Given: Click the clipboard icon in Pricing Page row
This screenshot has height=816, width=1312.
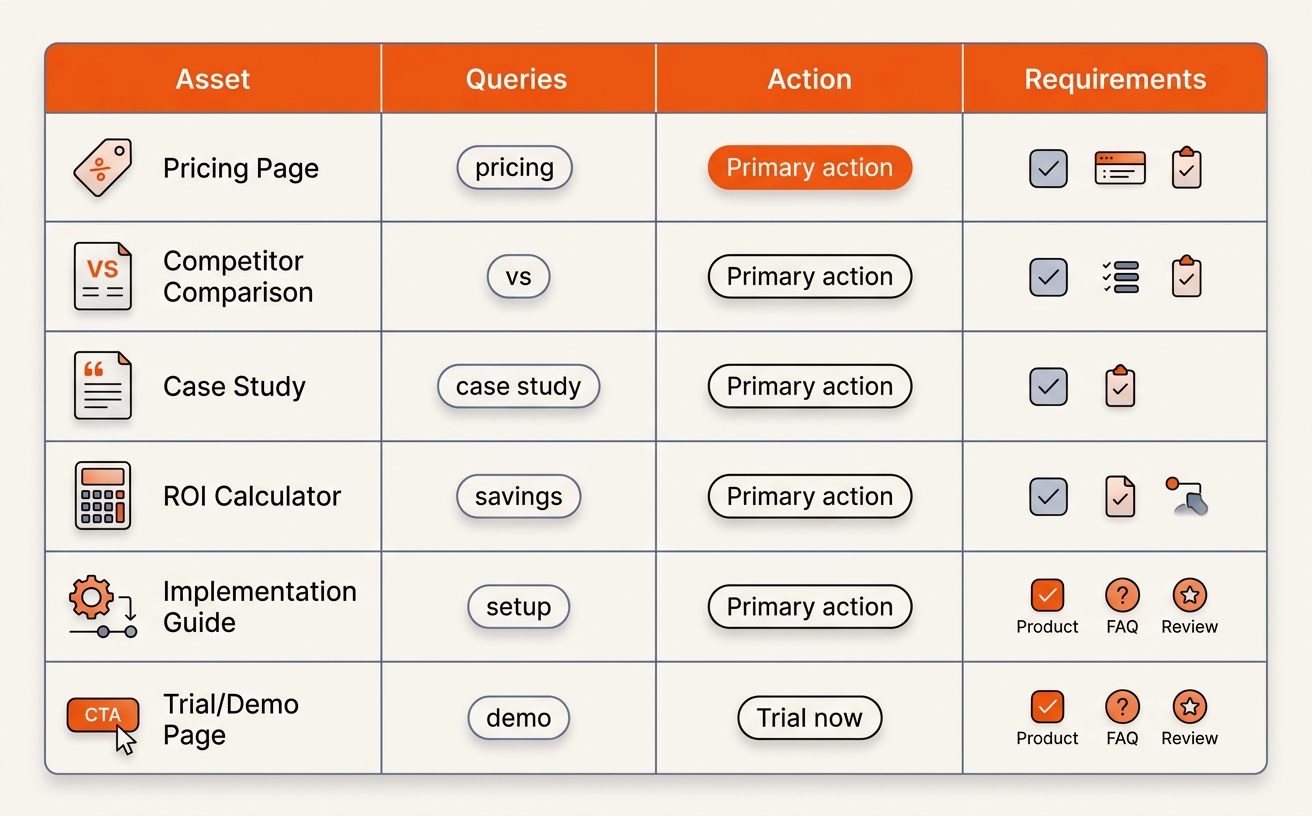Looking at the screenshot, I should (1186, 168).
